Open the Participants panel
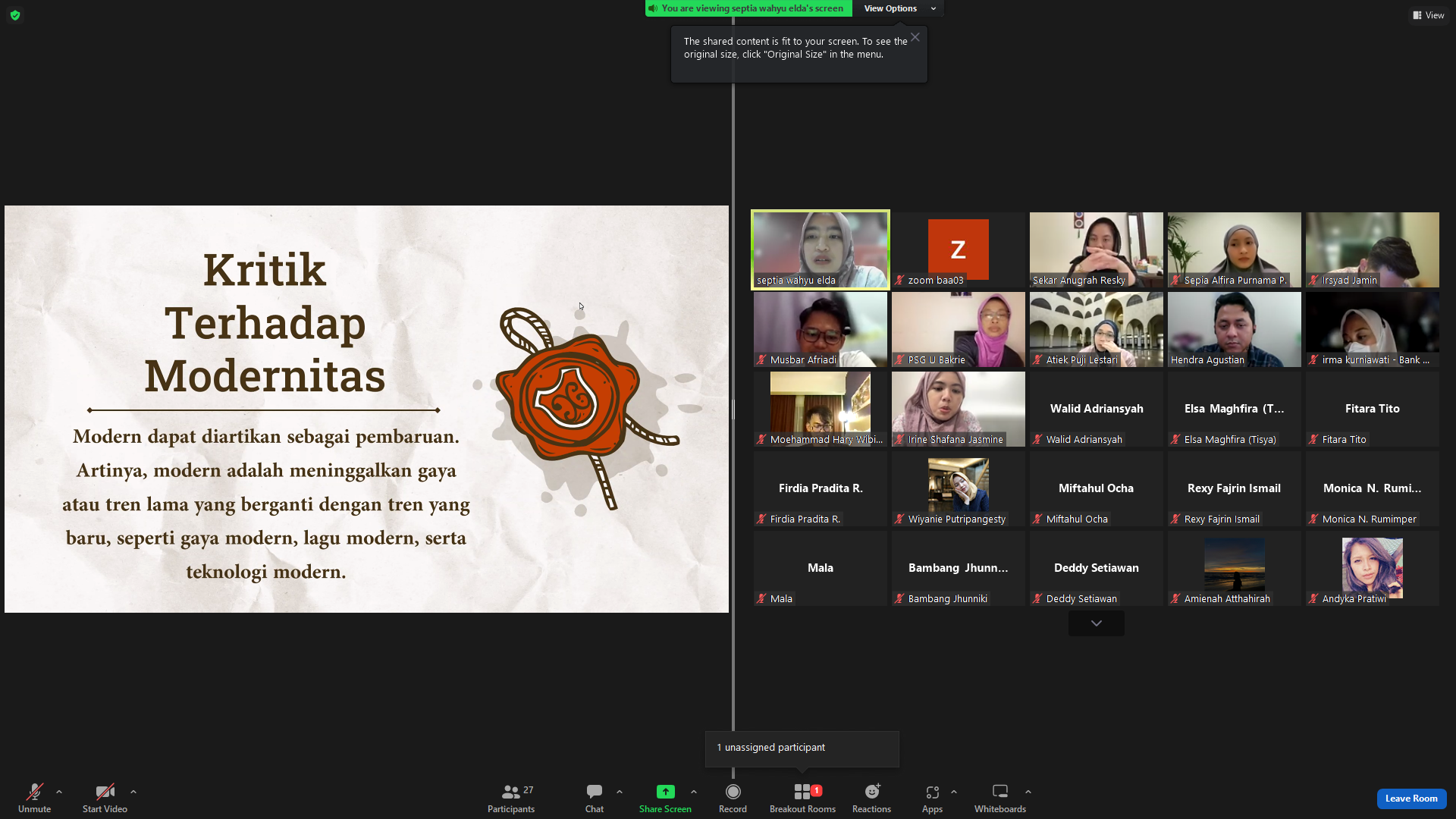 click(511, 798)
